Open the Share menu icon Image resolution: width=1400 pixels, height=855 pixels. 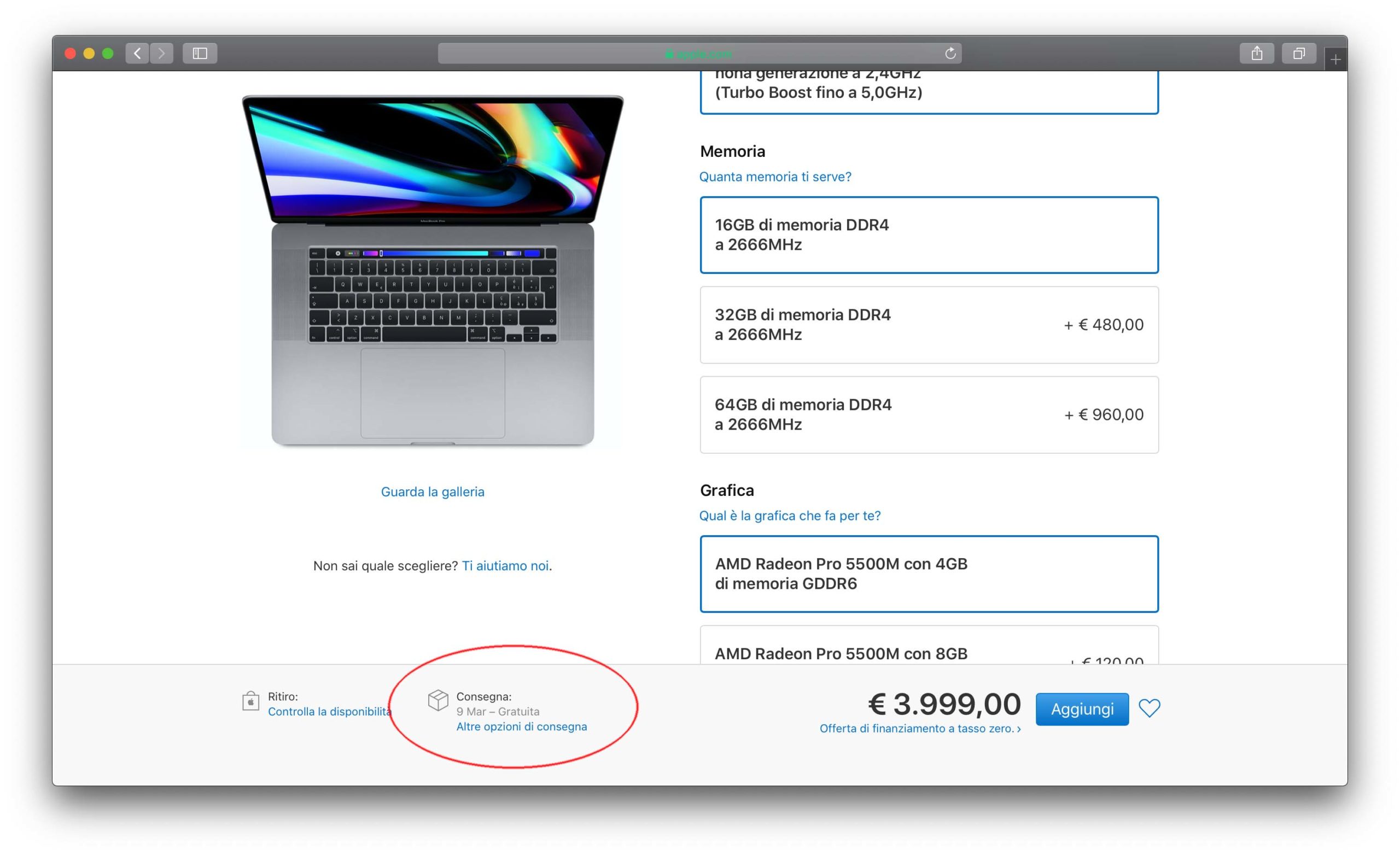click(x=1257, y=54)
